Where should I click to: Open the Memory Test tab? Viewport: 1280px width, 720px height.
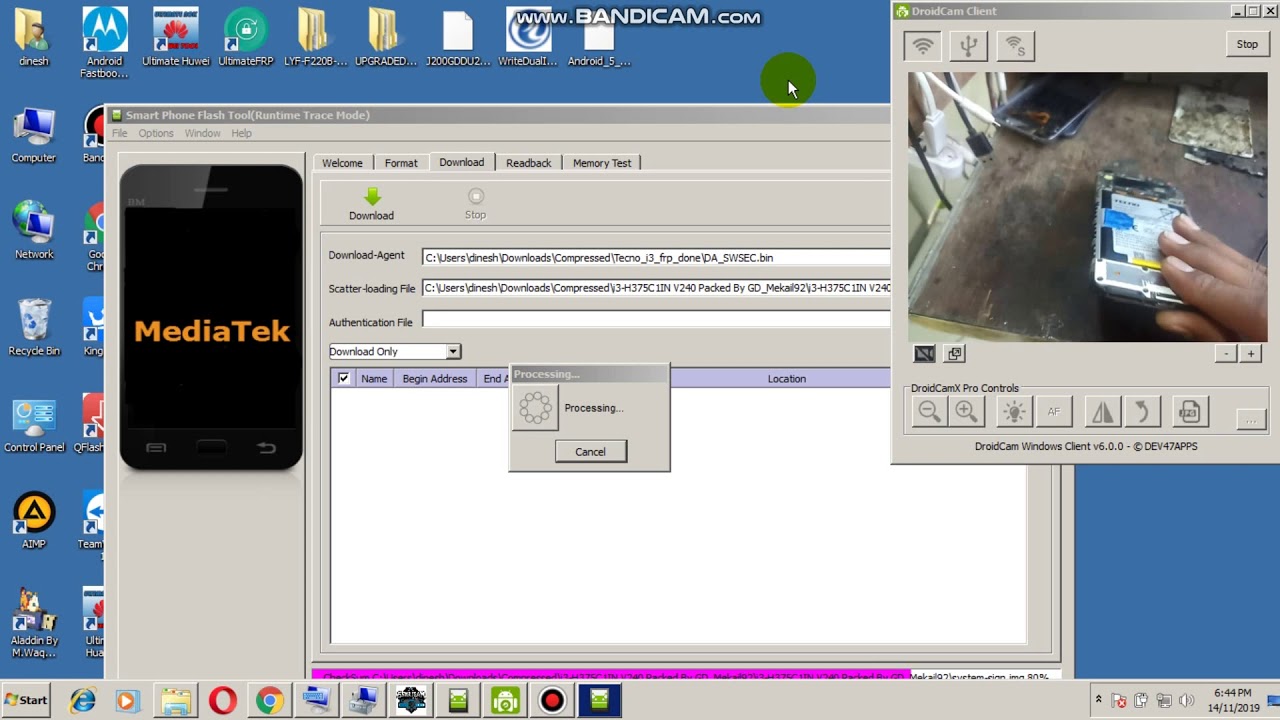tap(602, 163)
